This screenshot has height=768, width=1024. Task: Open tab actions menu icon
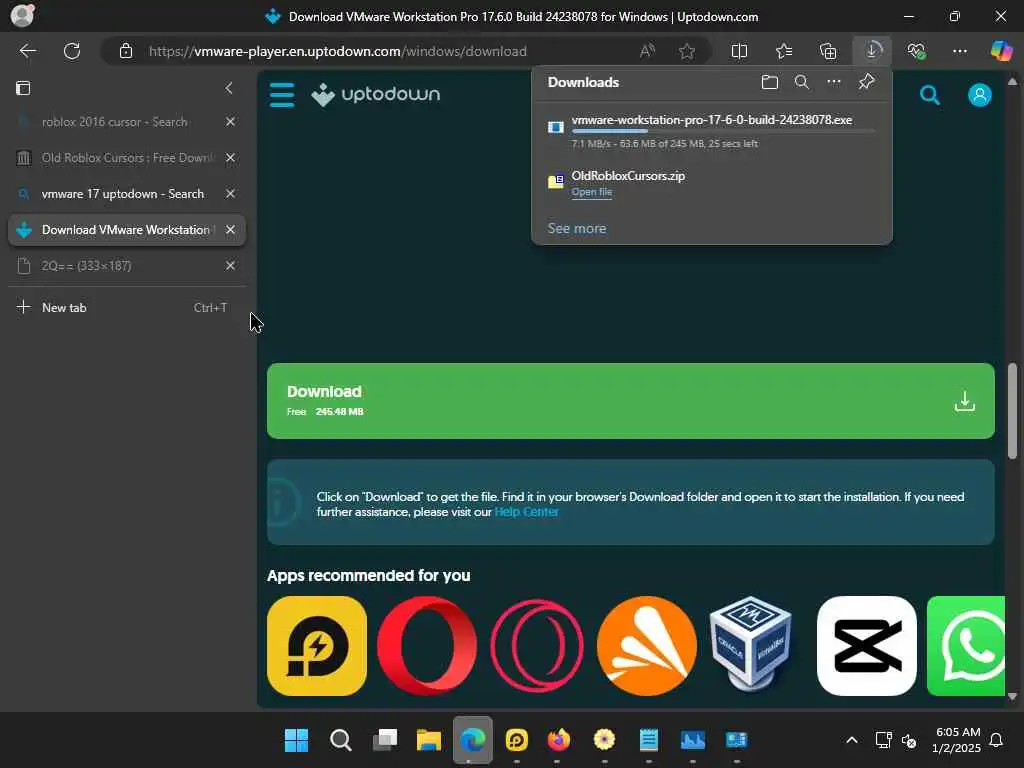(x=23, y=88)
